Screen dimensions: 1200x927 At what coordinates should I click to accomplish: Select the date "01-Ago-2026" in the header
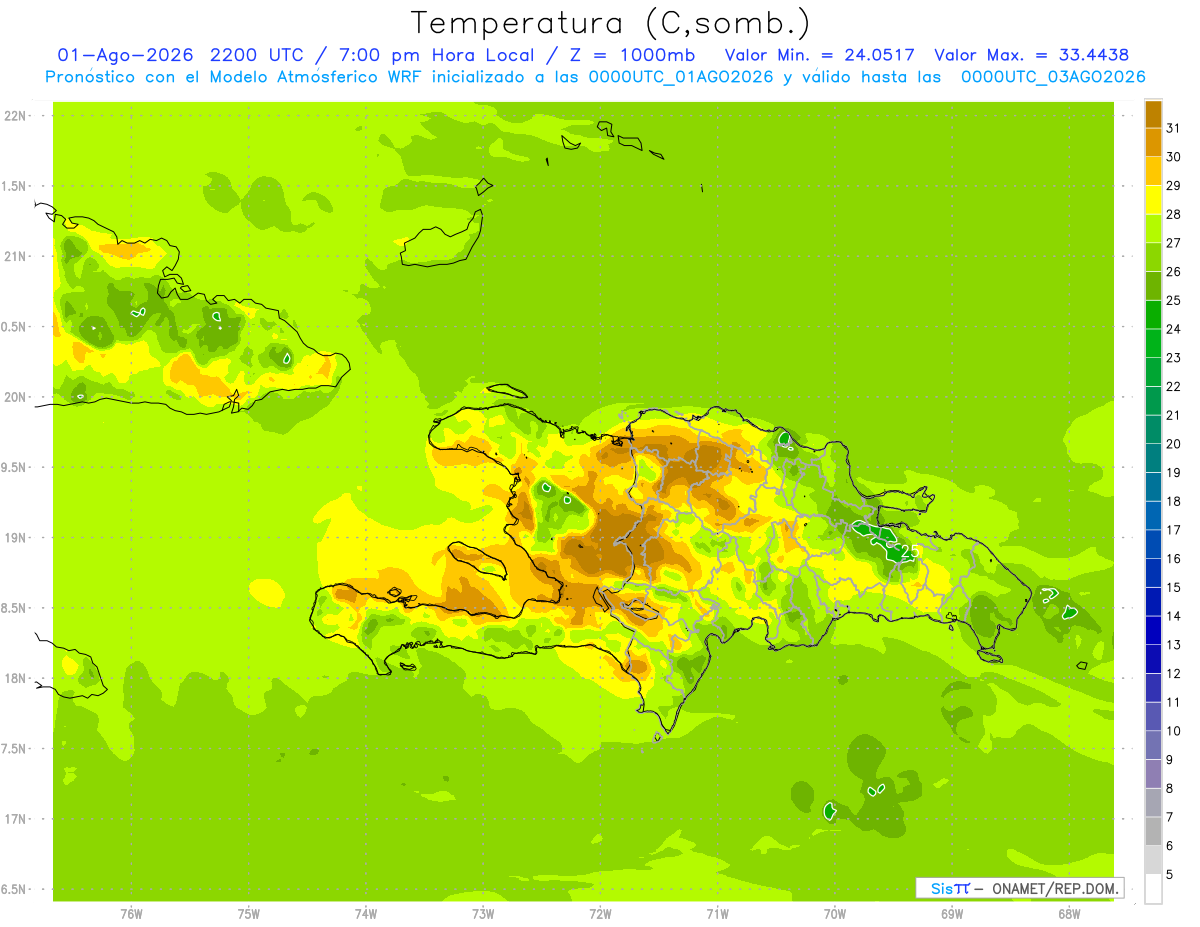pyautogui.click(x=126, y=55)
